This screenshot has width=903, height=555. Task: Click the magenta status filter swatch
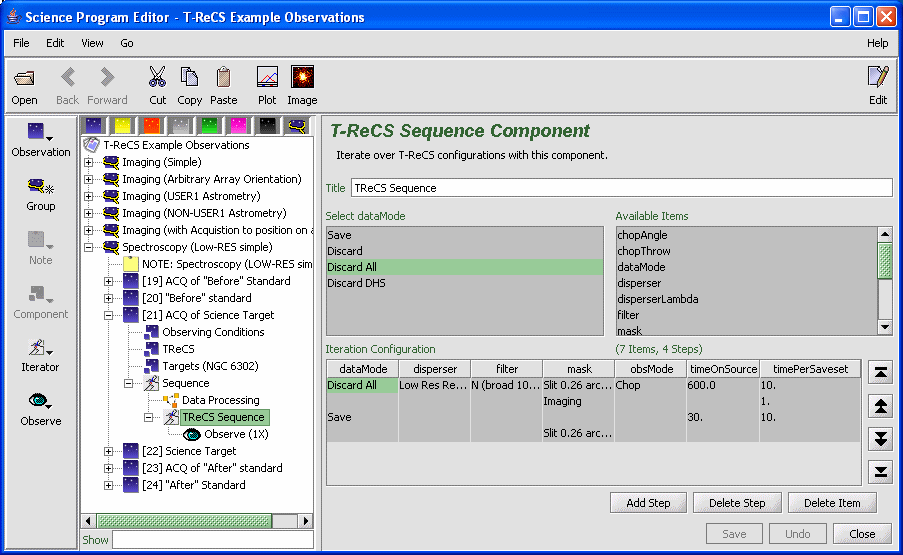pyautogui.click(x=238, y=126)
